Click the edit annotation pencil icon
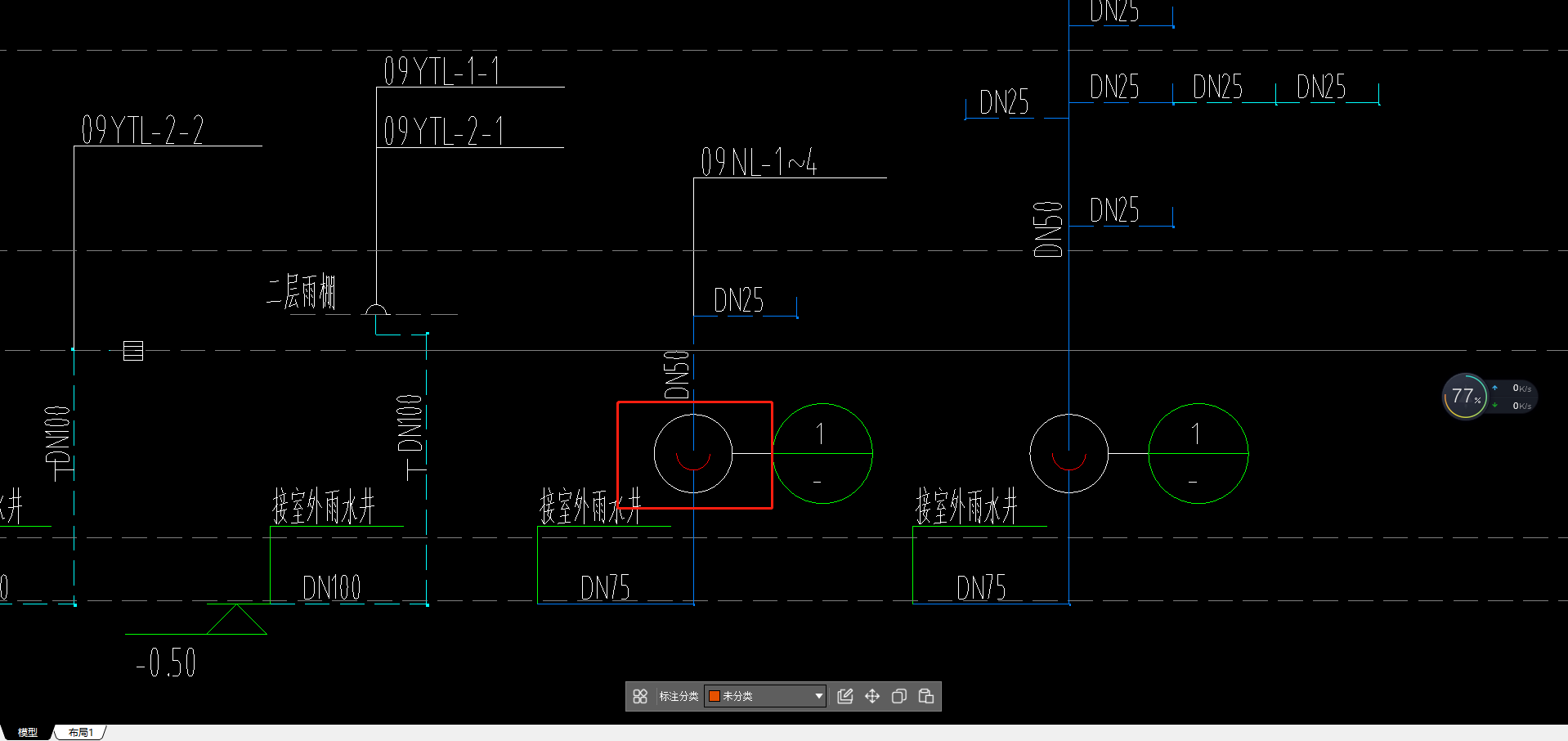 pyautogui.click(x=845, y=696)
